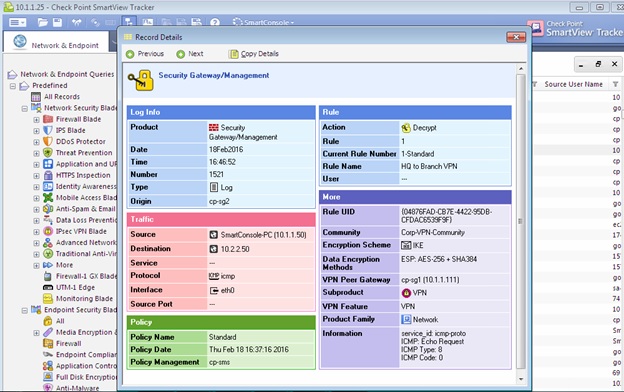Select Firewall-1 GX Blade icon

[x=48, y=276]
